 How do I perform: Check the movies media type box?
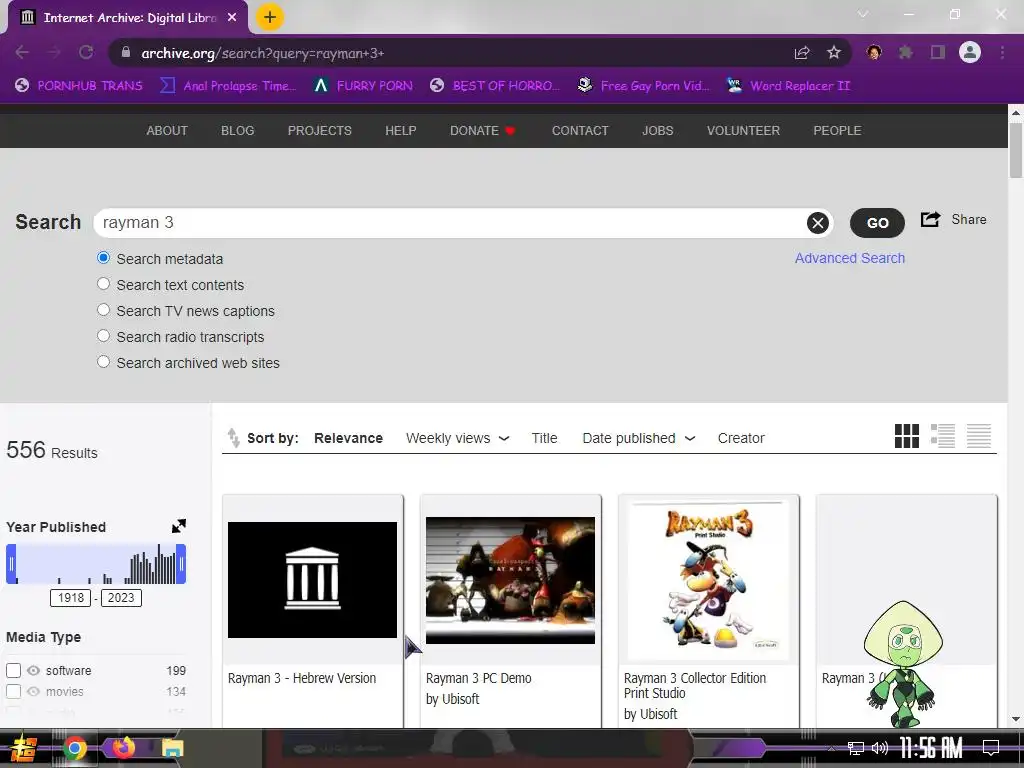pyautogui.click(x=14, y=691)
